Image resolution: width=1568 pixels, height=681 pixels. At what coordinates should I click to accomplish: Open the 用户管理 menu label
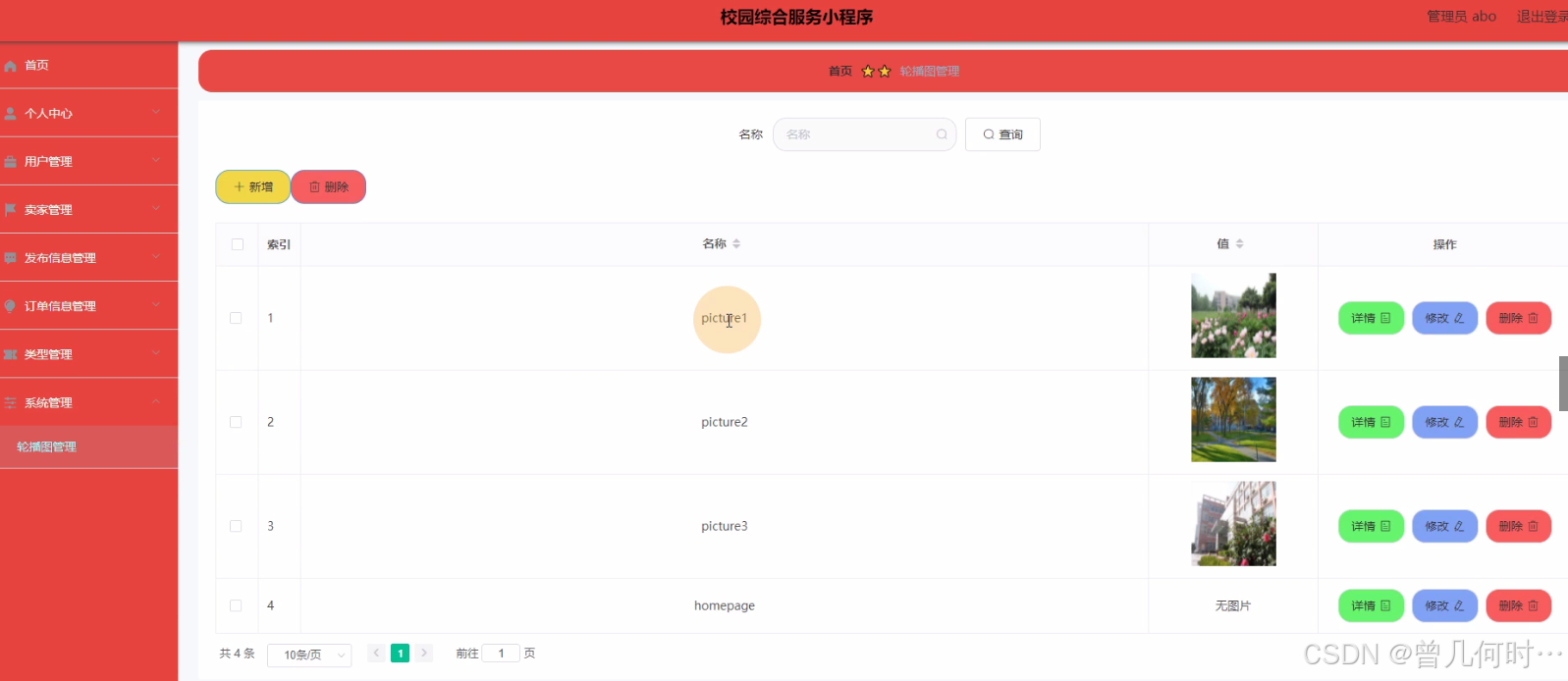[48, 162]
